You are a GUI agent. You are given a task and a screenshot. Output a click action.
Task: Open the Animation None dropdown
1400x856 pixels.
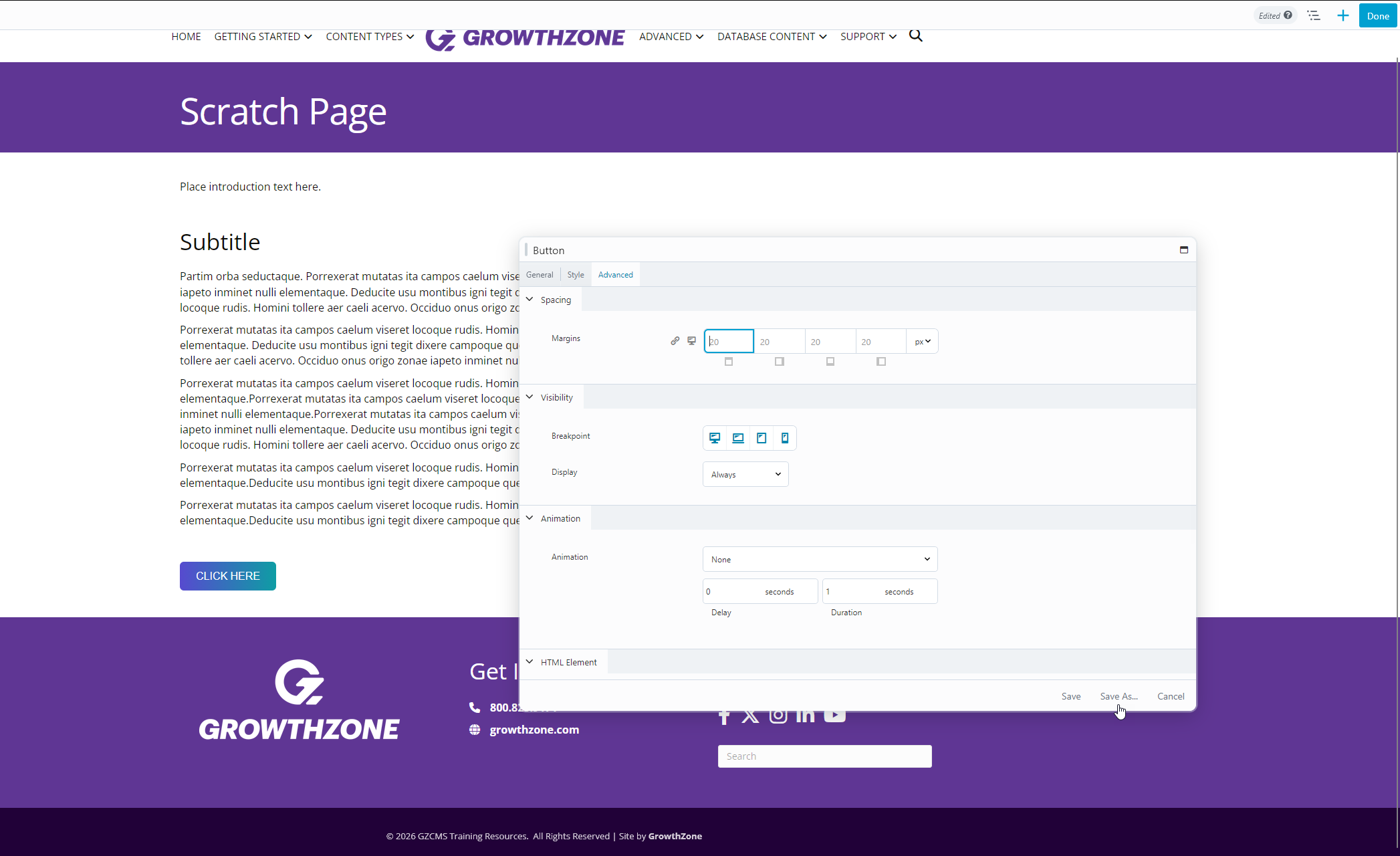coord(820,559)
